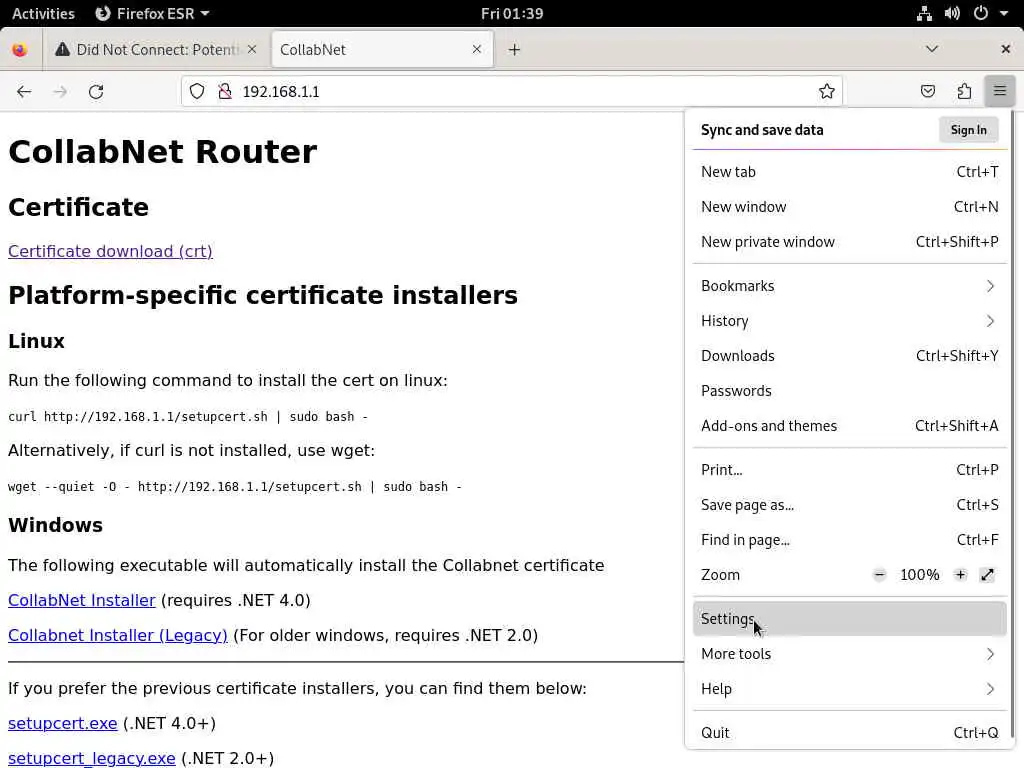This screenshot has height=768, width=1024.
Task: Open Add-ons and themes
Action: [x=849, y=426]
